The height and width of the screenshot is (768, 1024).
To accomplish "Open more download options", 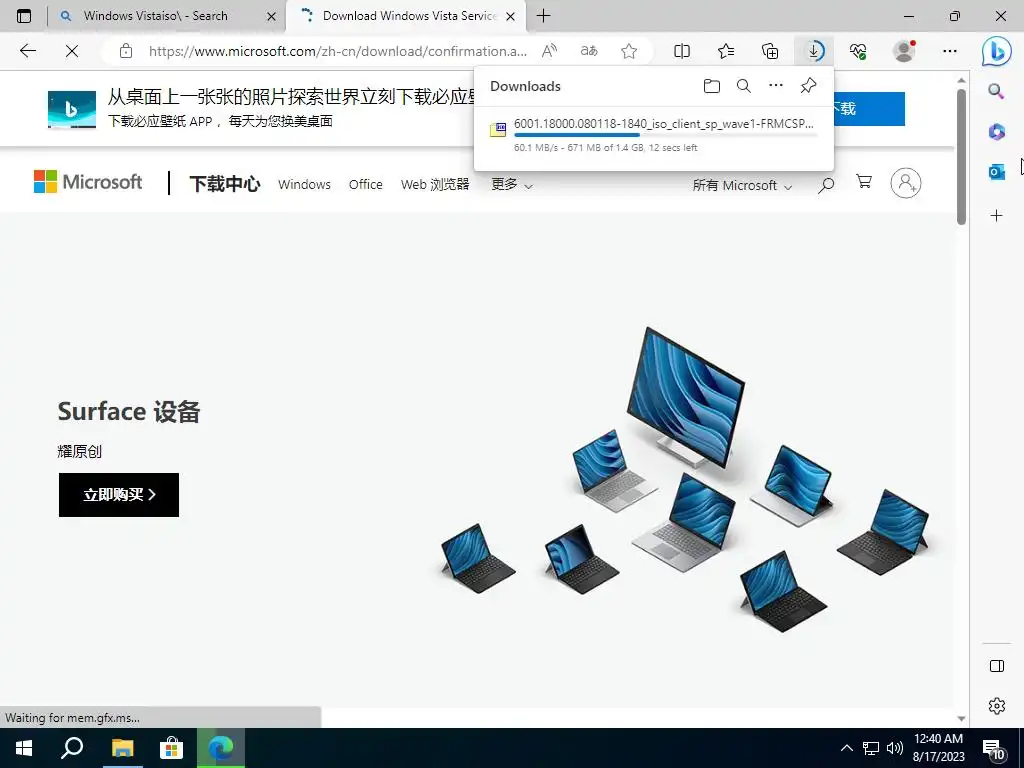I will [x=776, y=86].
